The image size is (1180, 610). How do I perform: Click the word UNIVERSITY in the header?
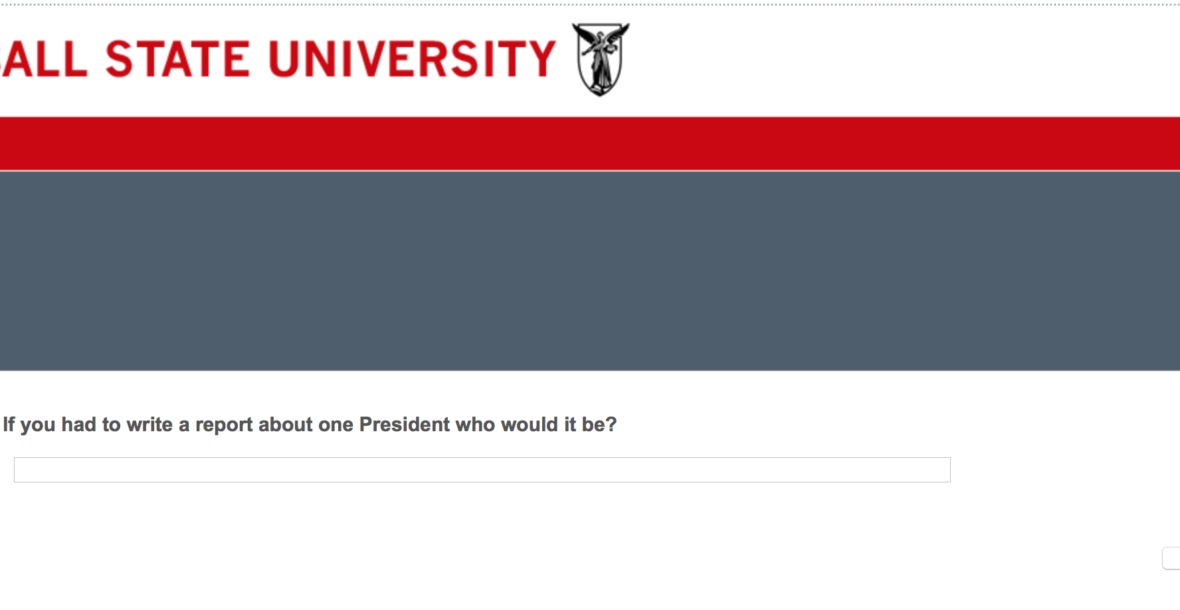(x=412, y=59)
